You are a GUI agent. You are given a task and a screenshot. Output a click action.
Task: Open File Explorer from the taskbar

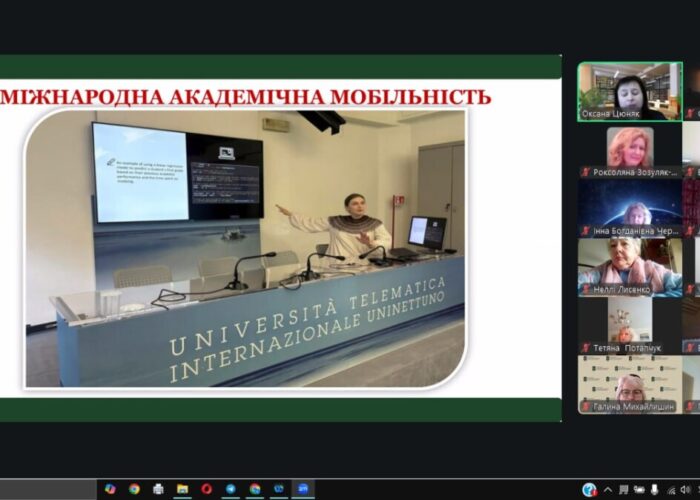(182, 489)
